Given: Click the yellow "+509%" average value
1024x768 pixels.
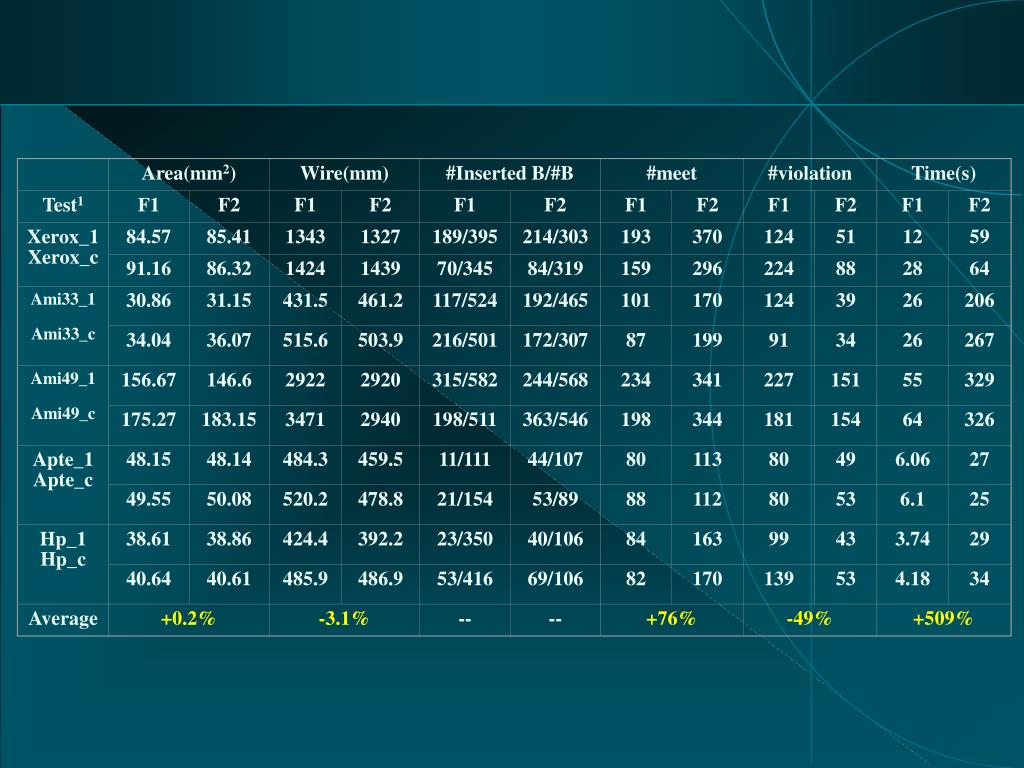Looking at the screenshot, I should pos(943,618).
